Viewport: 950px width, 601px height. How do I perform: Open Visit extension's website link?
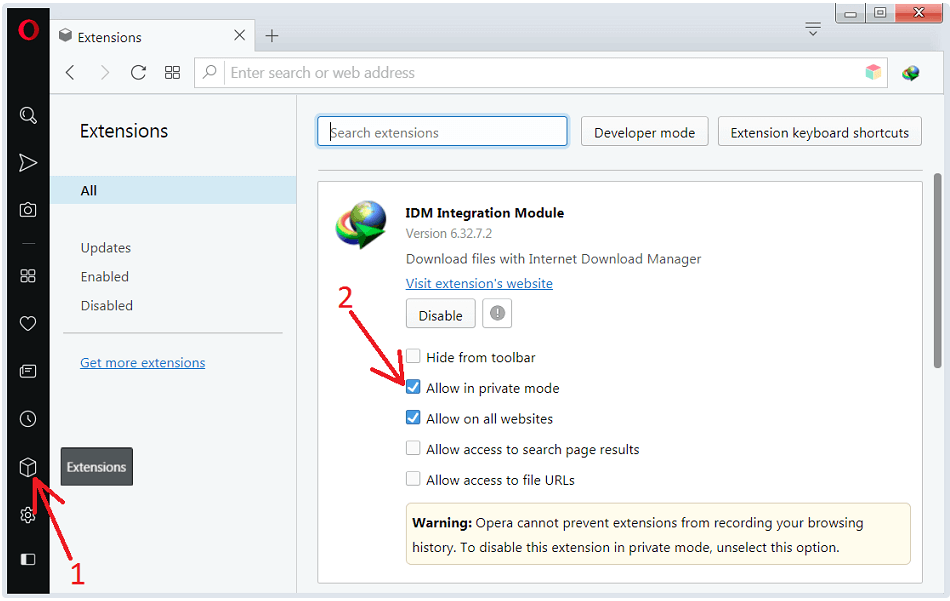[x=479, y=284]
